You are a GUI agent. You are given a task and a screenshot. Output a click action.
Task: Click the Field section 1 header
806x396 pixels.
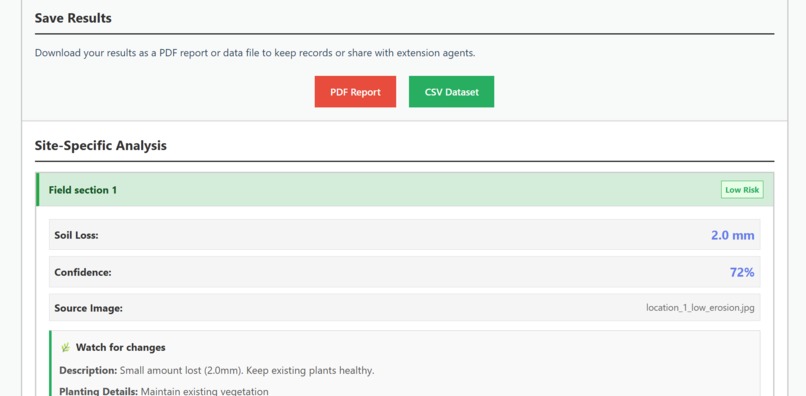[x=405, y=190]
